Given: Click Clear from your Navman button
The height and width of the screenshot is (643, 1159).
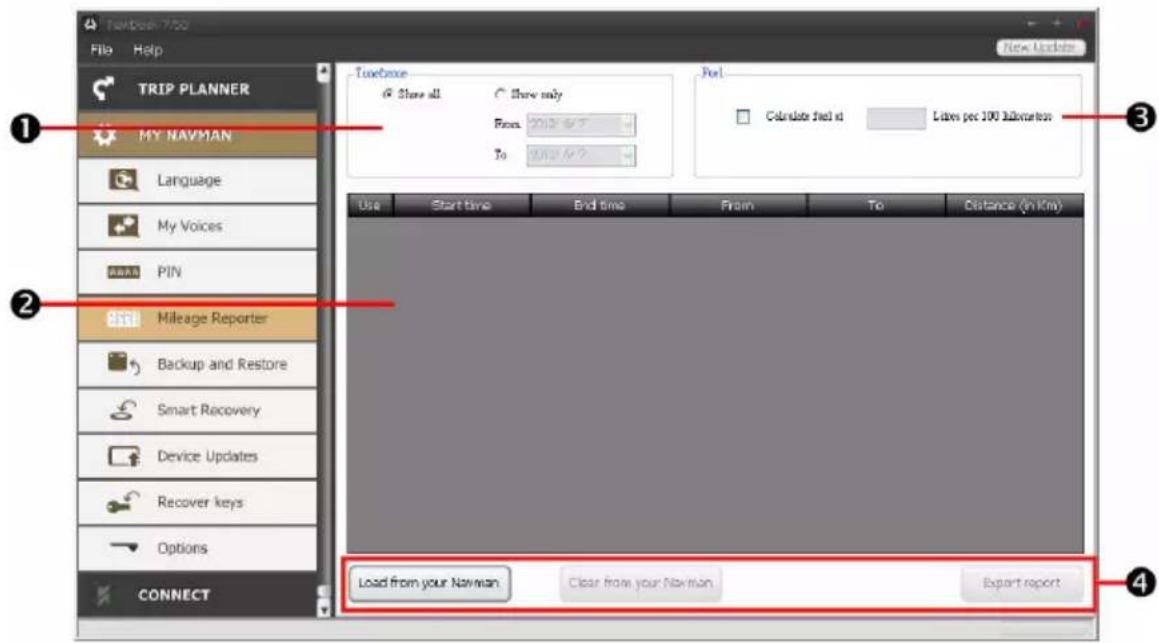Looking at the screenshot, I should (x=640, y=583).
